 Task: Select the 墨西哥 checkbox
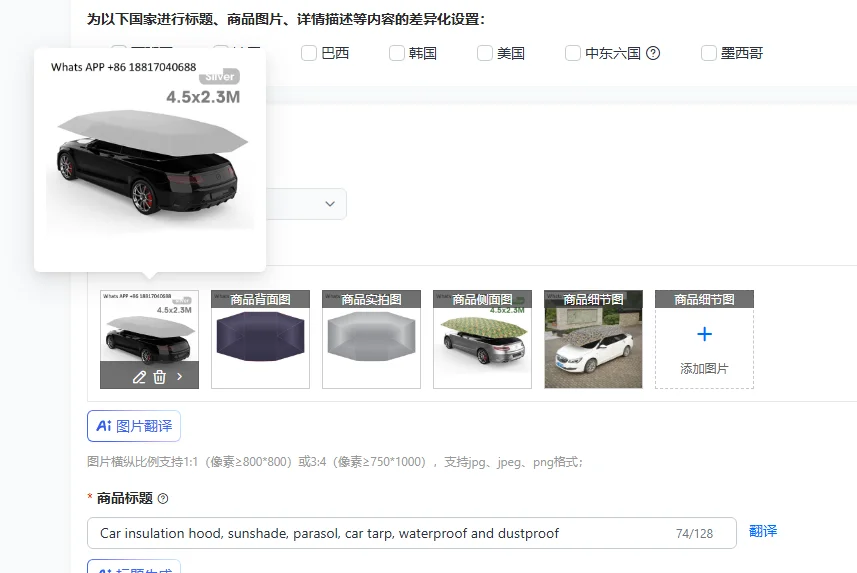[709, 53]
